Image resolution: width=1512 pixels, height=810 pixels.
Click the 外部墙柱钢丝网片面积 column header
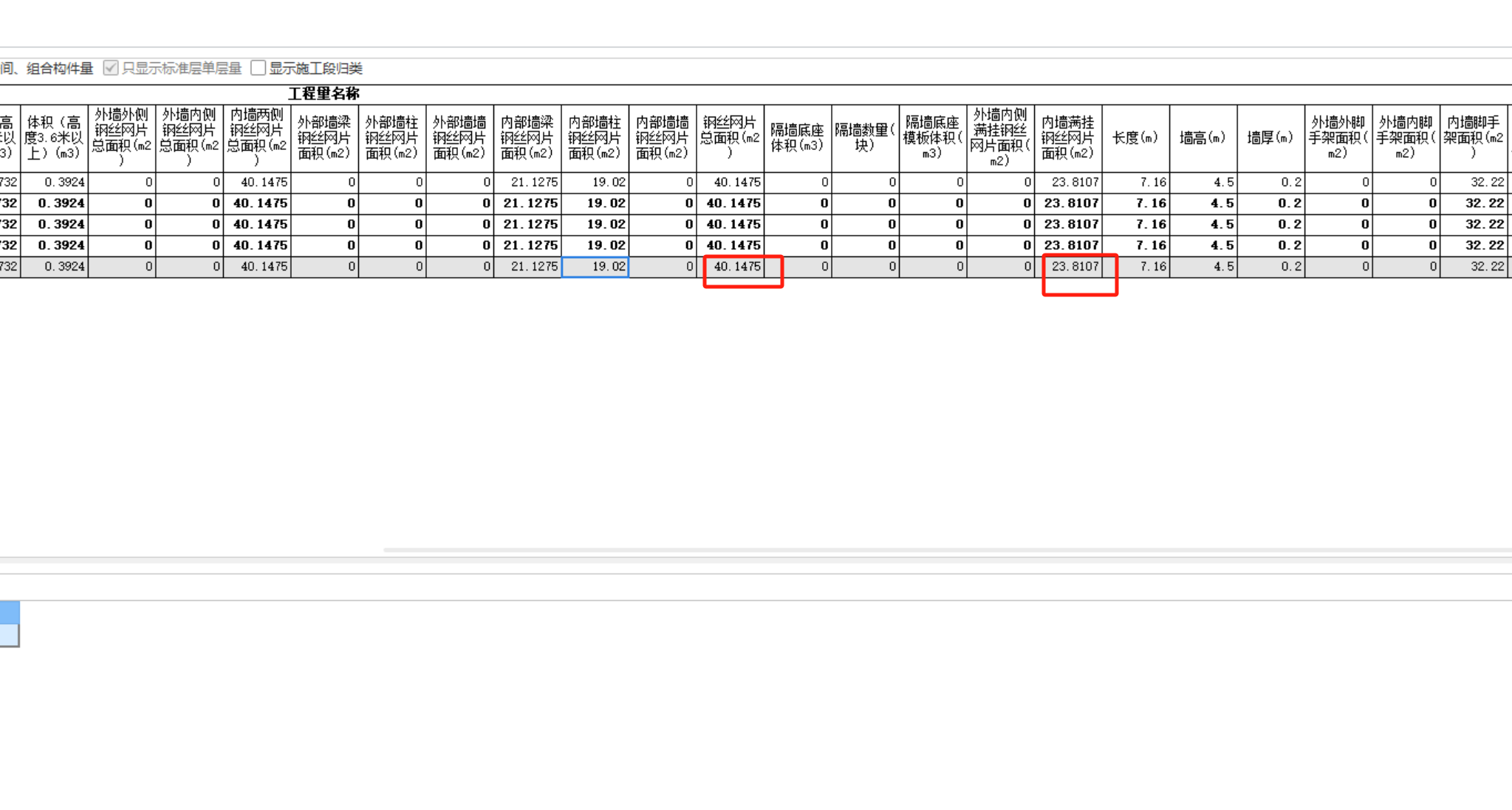coord(392,138)
